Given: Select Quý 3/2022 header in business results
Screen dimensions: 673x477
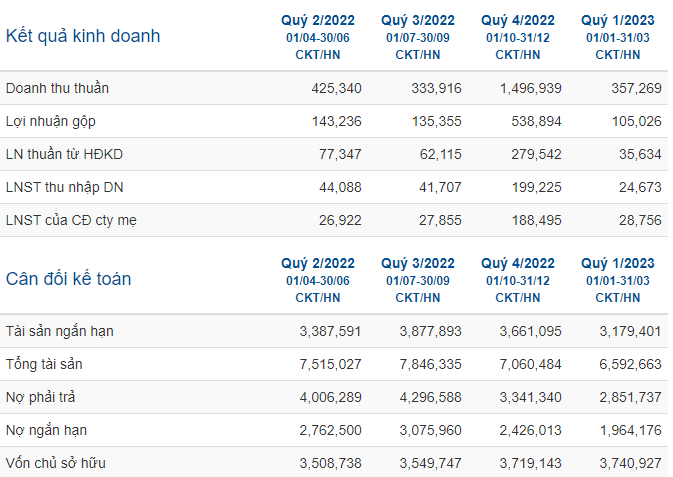Looking at the screenshot, I should tap(418, 20).
